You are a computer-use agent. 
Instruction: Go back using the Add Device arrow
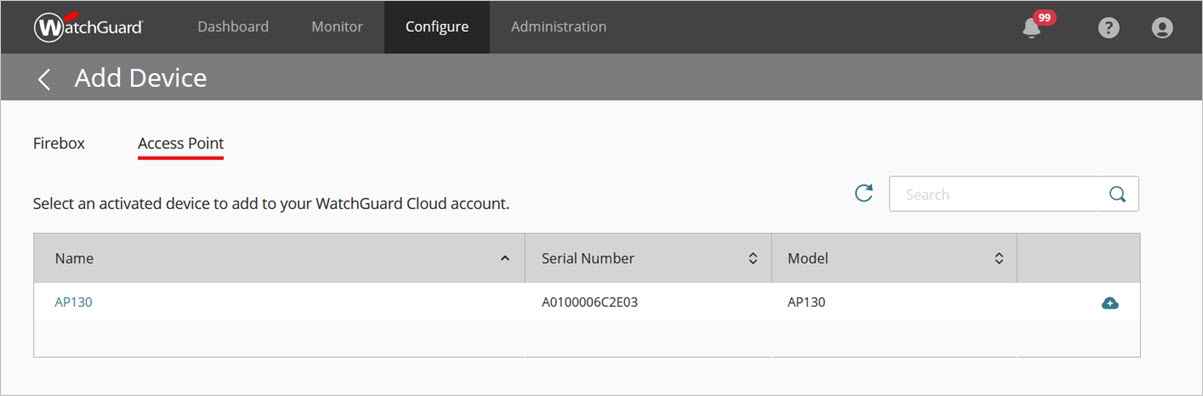[44, 79]
